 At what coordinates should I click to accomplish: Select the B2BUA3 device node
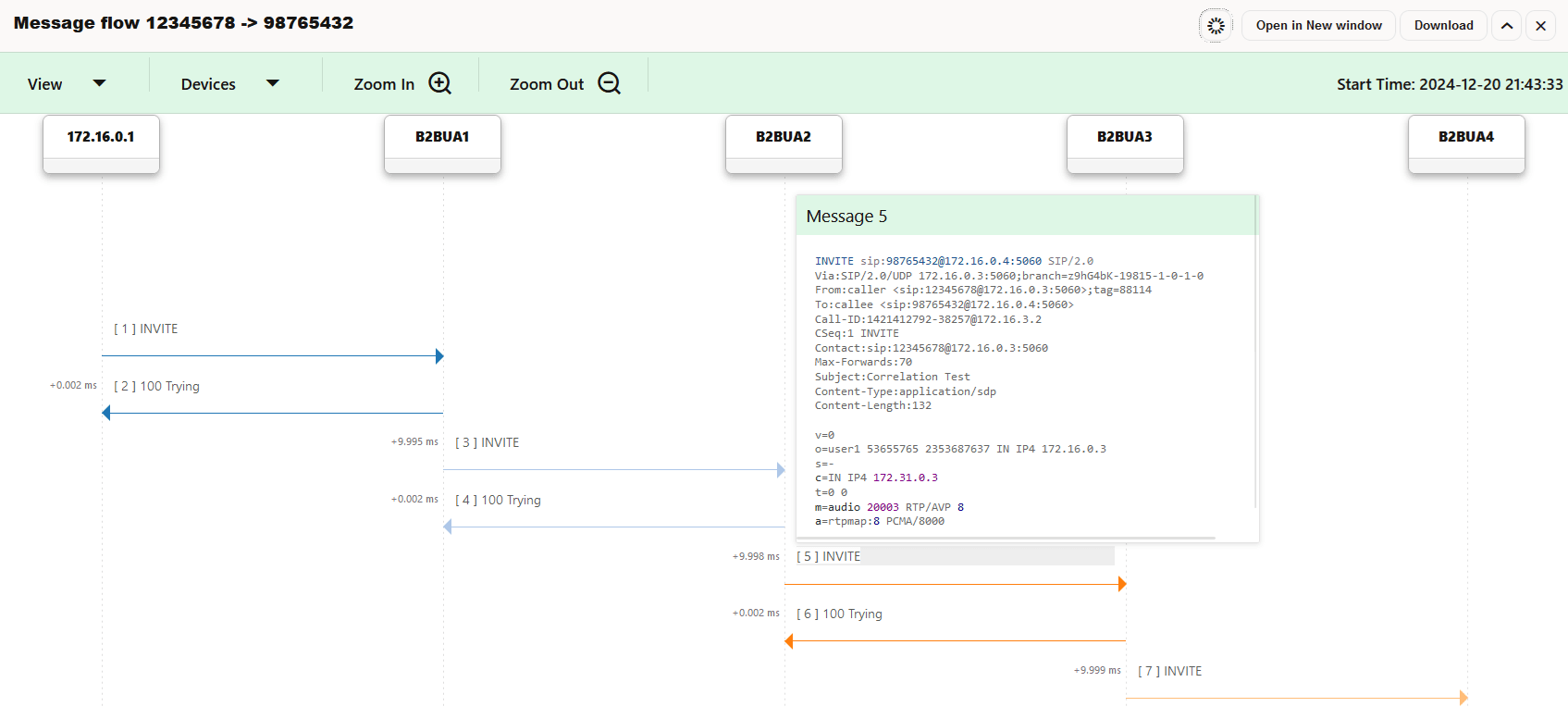1125,144
